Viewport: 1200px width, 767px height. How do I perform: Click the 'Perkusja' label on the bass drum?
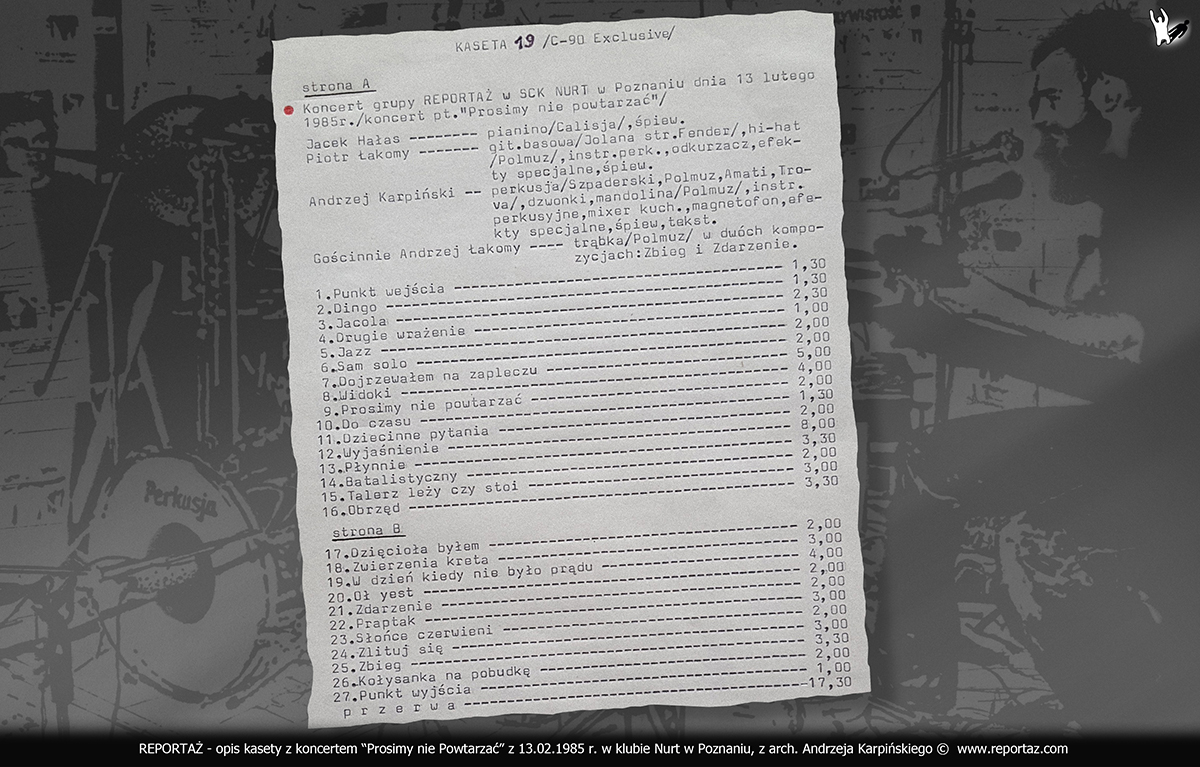tap(180, 495)
